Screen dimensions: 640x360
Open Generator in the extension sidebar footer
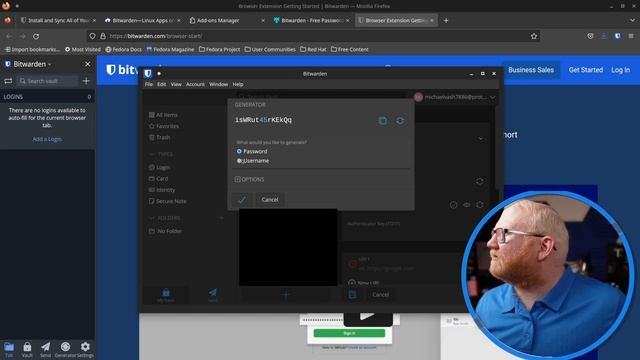tap(65, 350)
